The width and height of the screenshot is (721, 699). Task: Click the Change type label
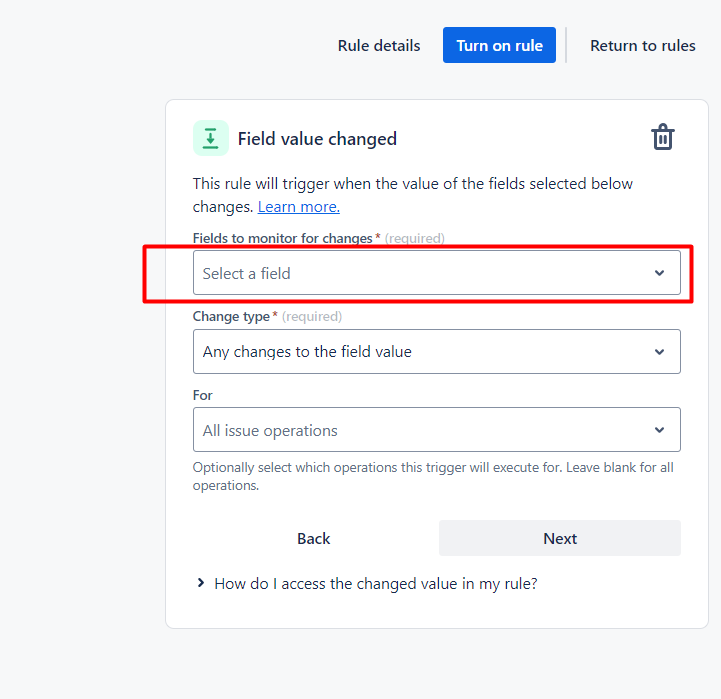pos(231,316)
